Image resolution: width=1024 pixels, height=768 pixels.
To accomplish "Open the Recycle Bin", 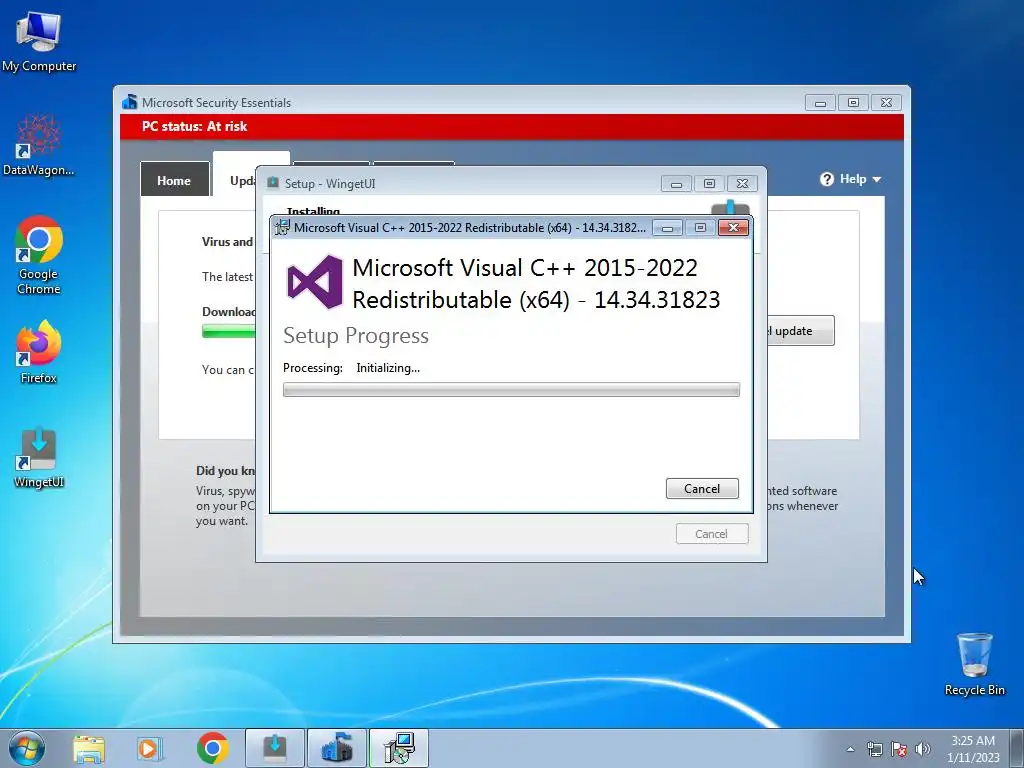I will pos(974,664).
